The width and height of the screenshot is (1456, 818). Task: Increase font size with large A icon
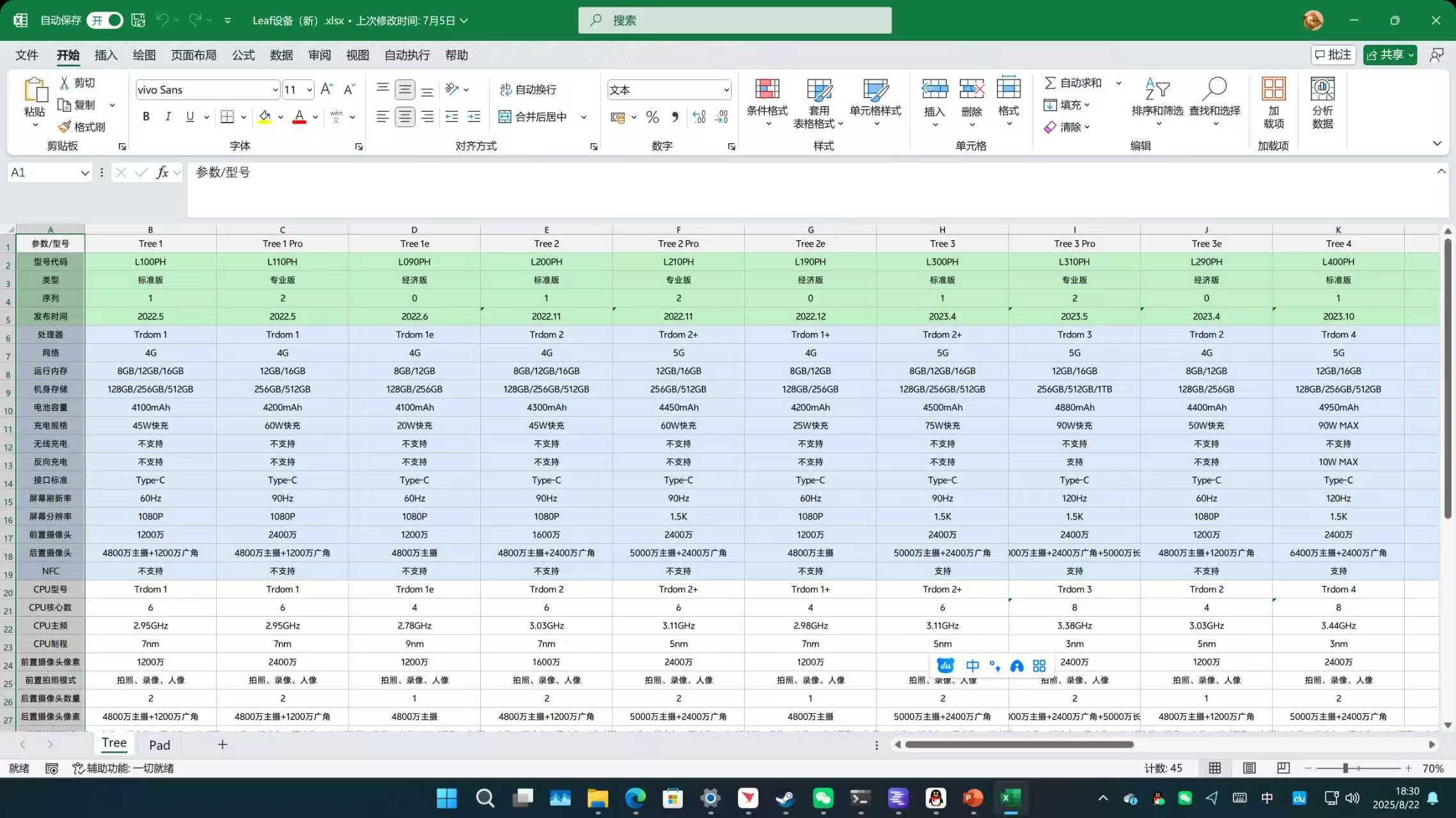pos(326,89)
